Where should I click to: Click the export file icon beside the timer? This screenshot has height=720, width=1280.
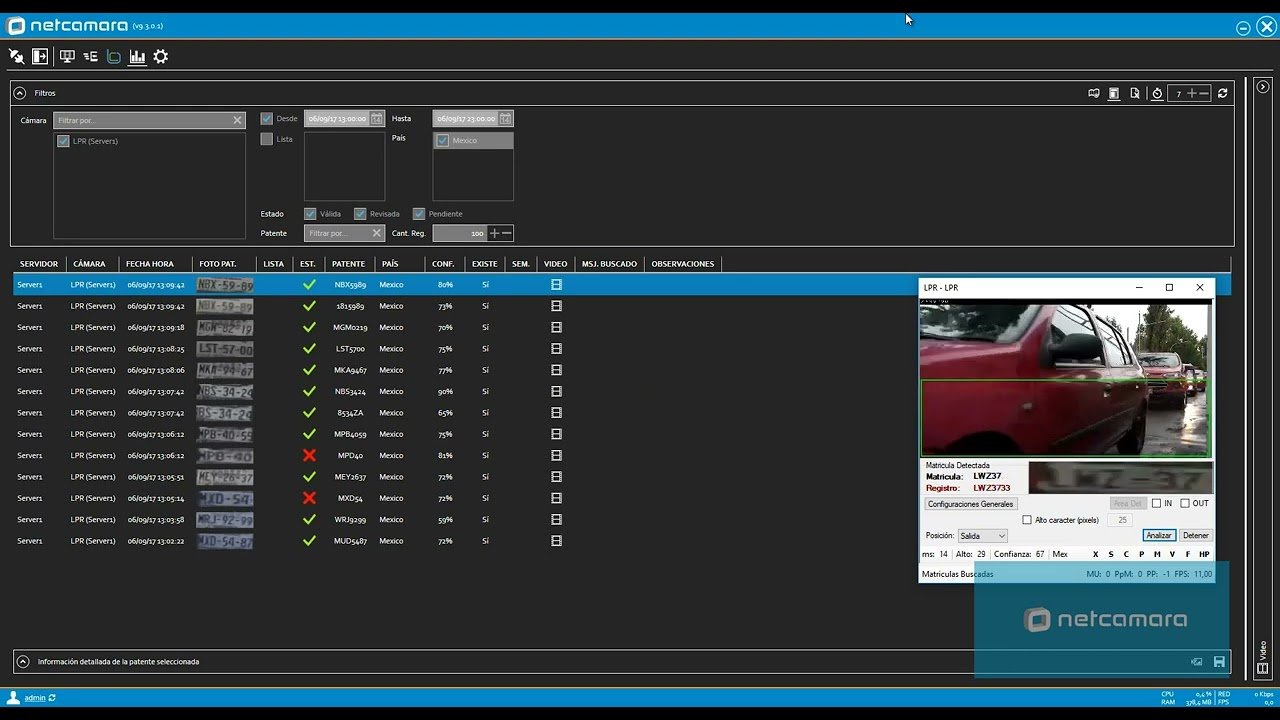[x=1135, y=93]
